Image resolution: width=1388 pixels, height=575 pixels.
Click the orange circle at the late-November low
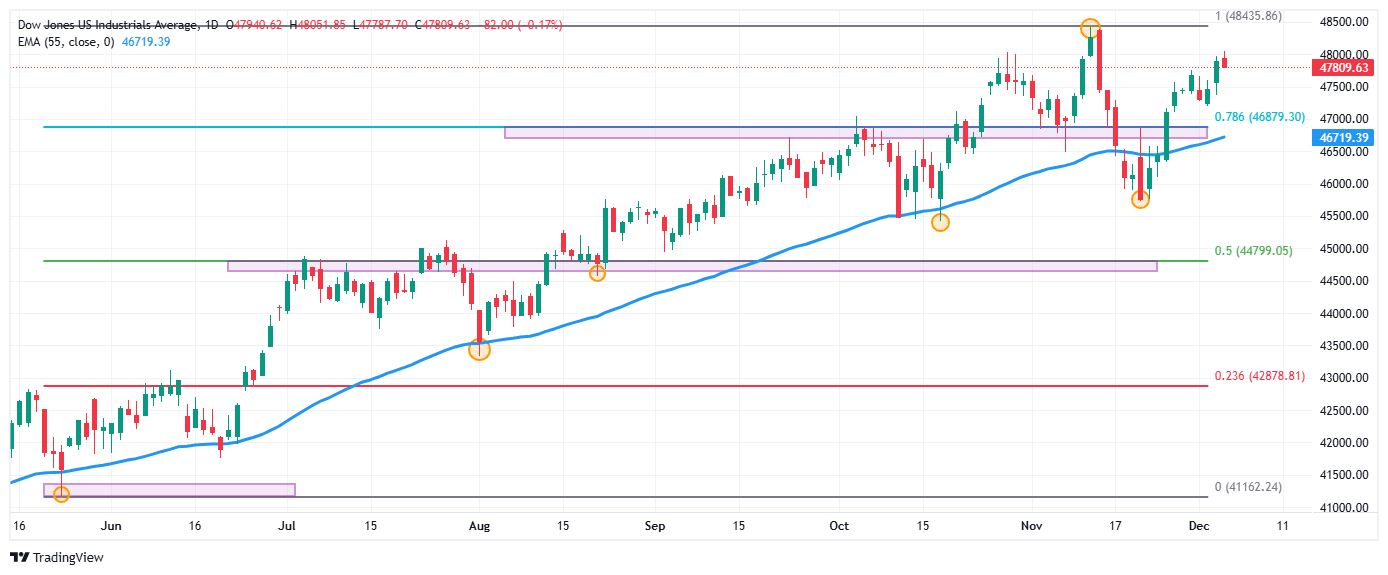[x=1140, y=199]
